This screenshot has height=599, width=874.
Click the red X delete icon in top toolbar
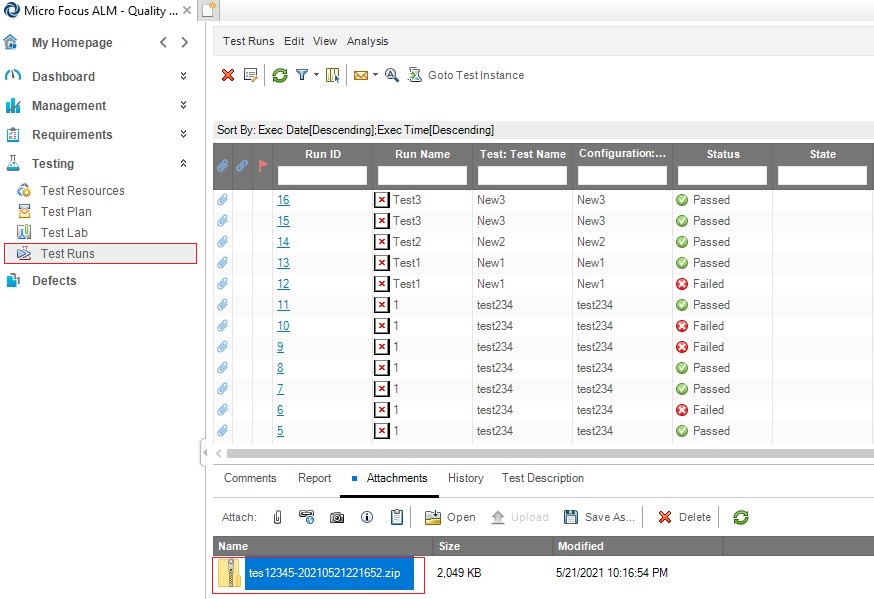tap(228, 75)
